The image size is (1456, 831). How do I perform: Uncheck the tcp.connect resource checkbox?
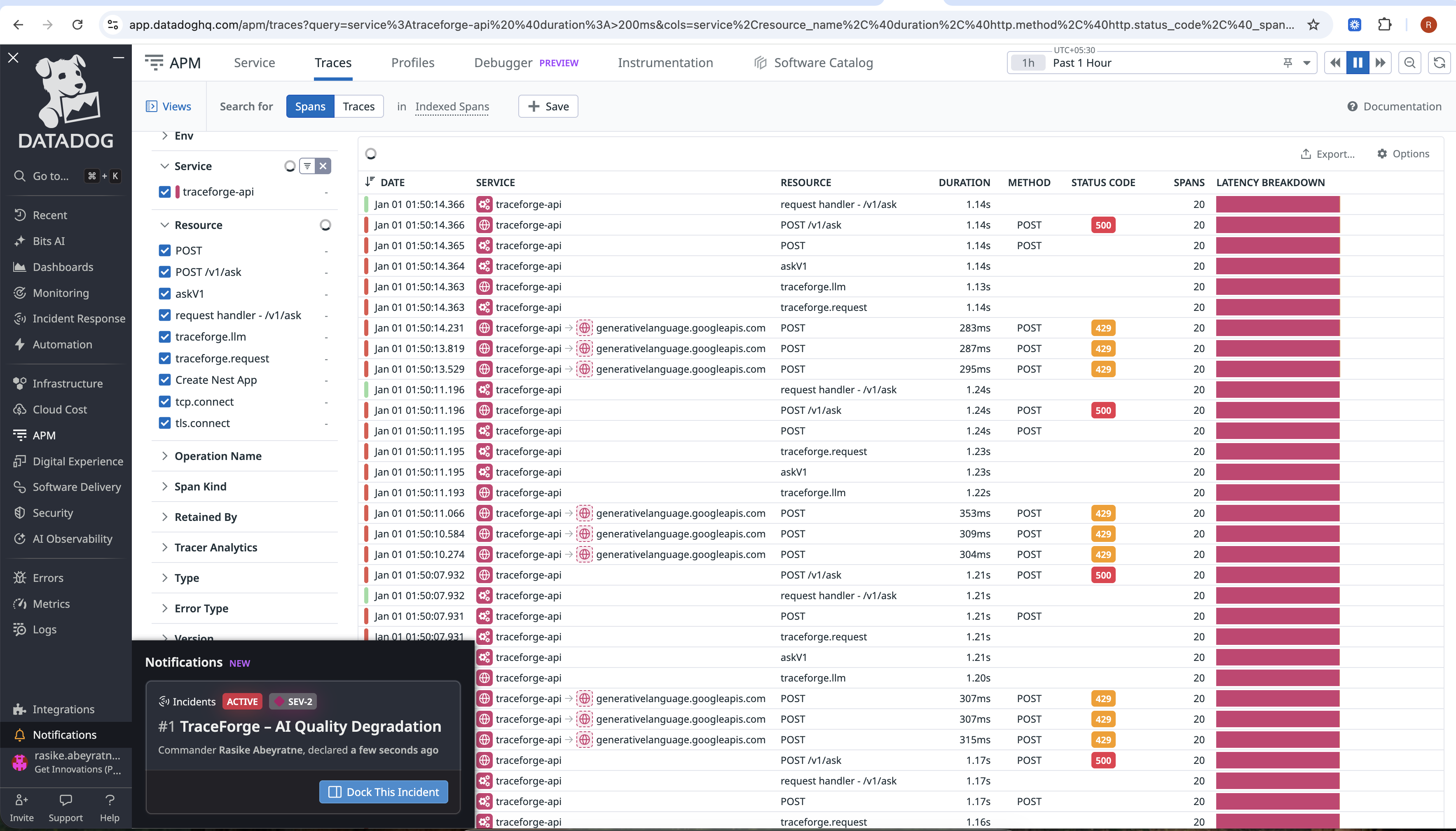[165, 401]
